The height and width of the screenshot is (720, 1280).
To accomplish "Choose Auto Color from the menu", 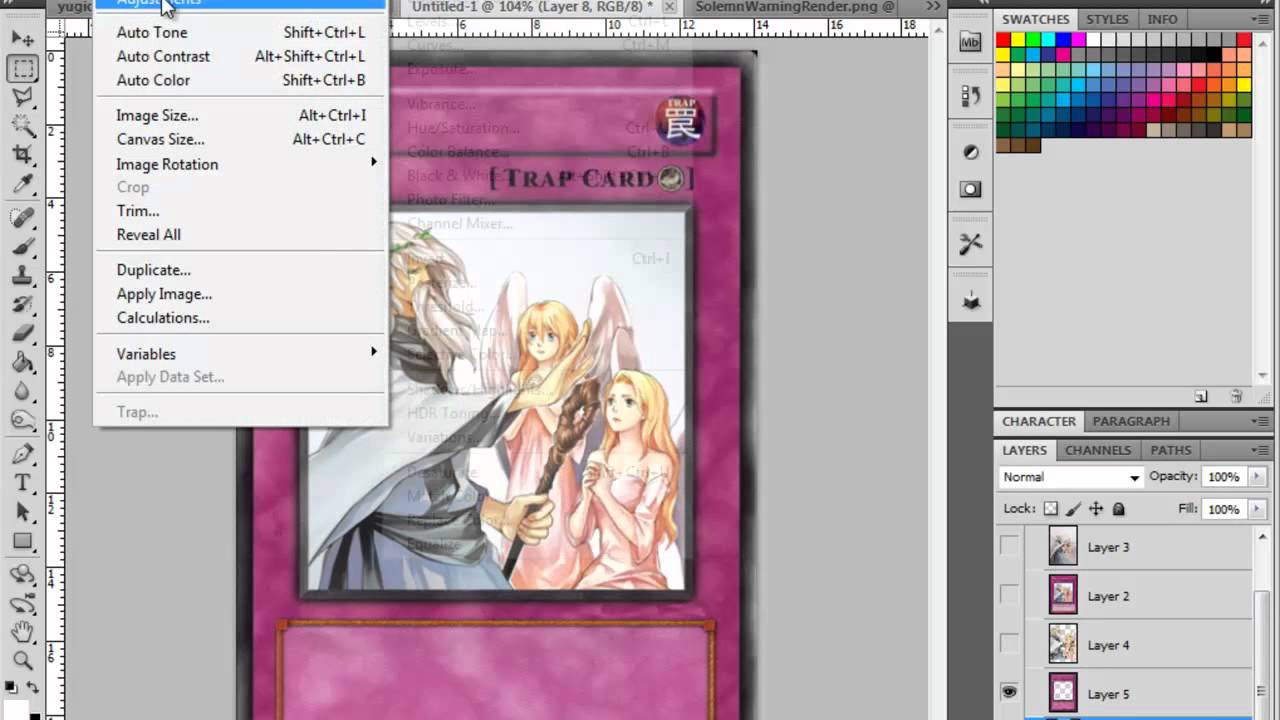I will click(241, 80).
